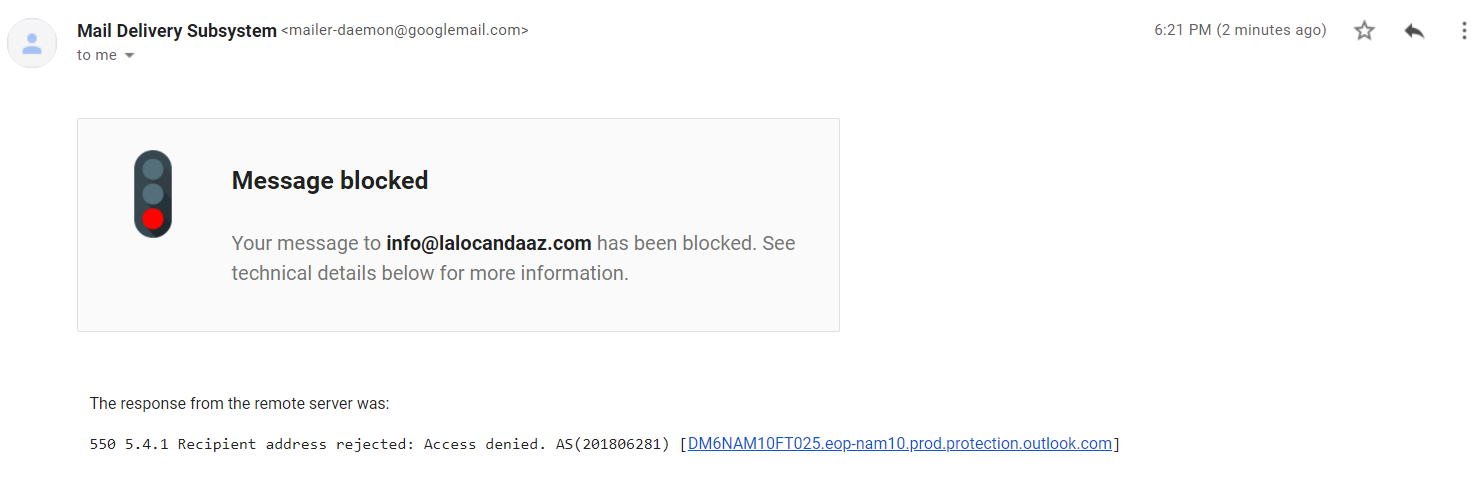
Task: Open the protection.outlook.com server link
Action: pos(899,444)
